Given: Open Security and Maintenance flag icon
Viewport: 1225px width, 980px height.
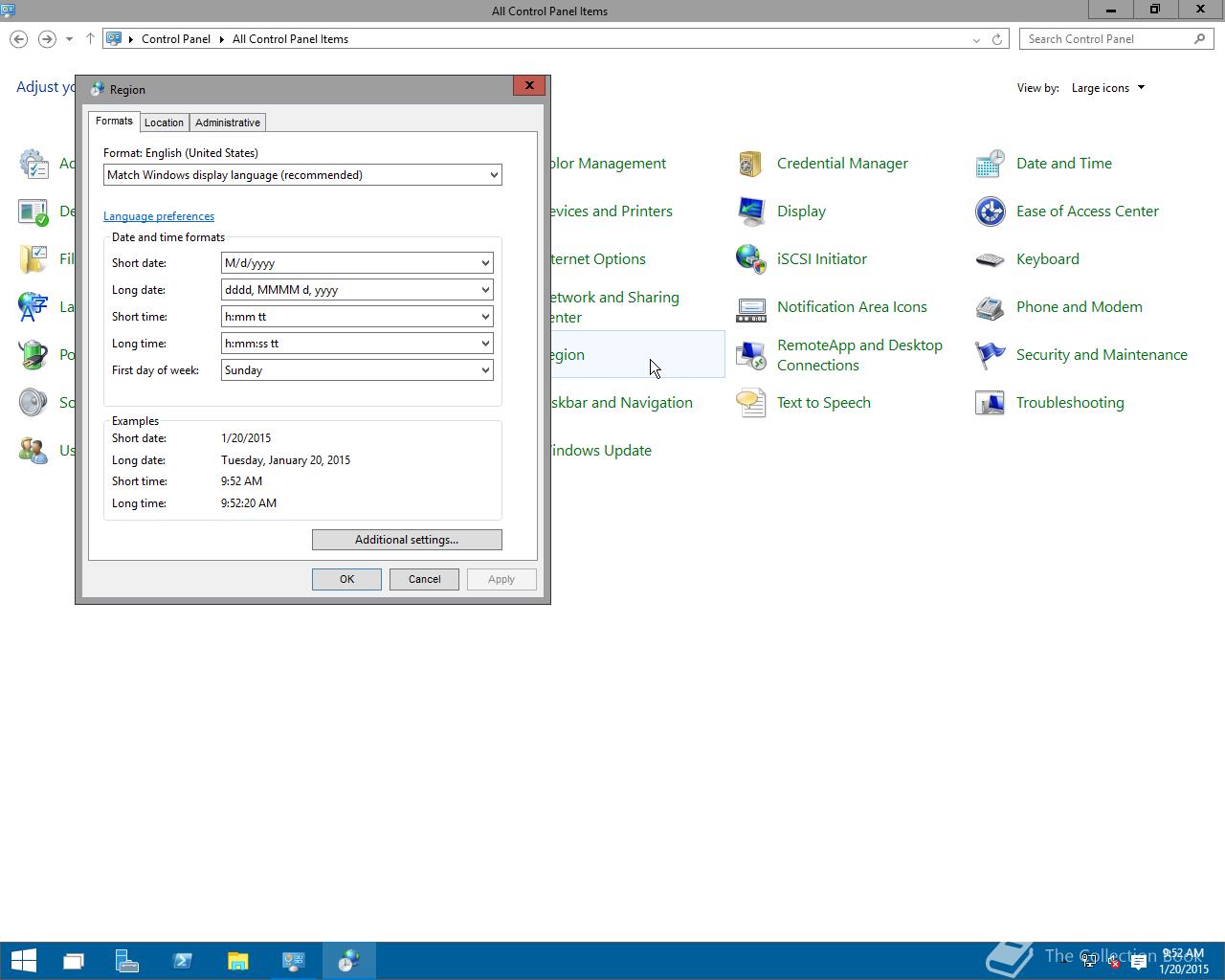Looking at the screenshot, I should [x=991, y=355].
